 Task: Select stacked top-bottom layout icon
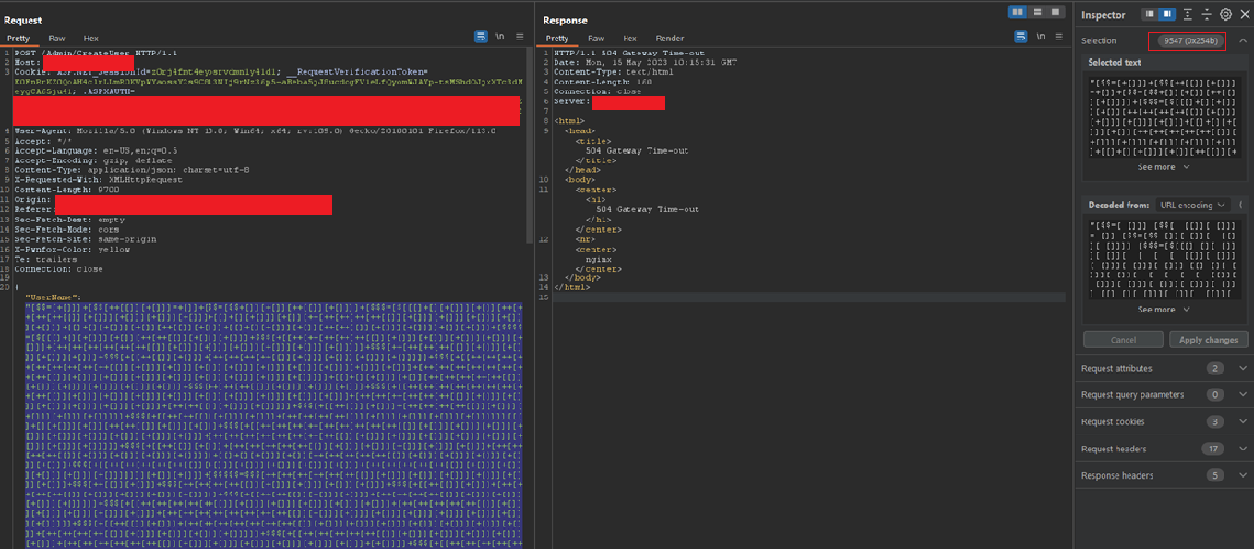click(x=1037, y=12)
